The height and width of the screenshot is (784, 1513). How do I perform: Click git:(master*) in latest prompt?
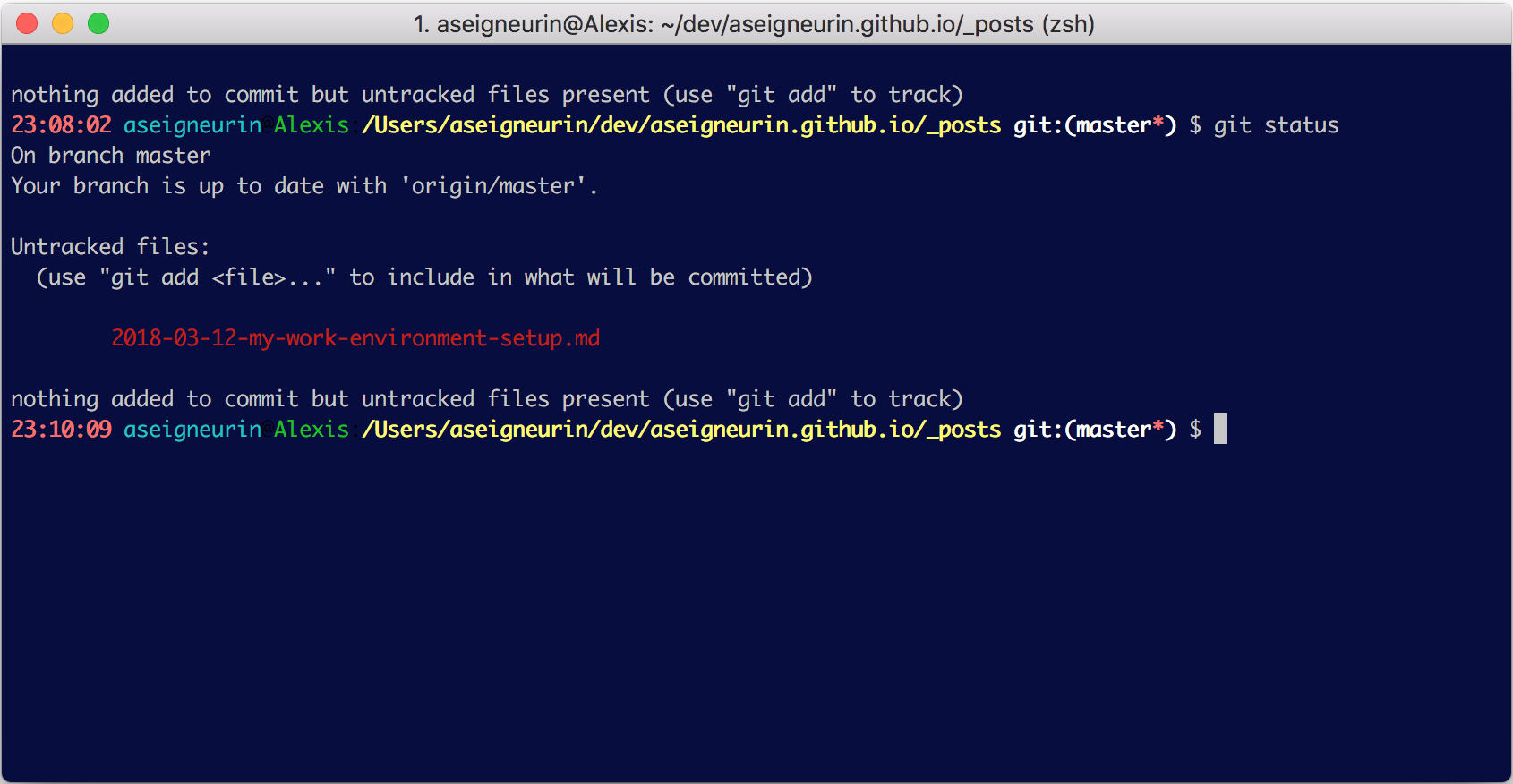1095,430
